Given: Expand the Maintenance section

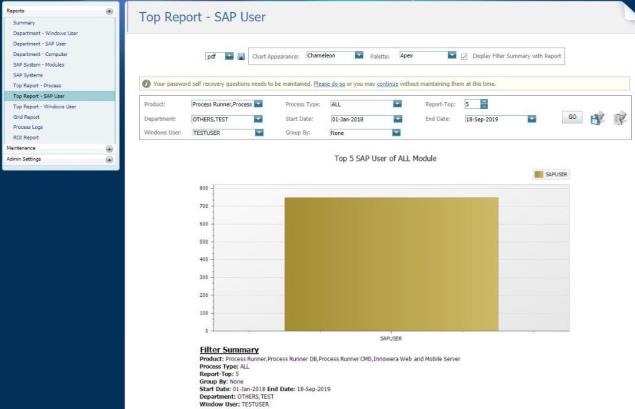Looking at the screenshot, I should [109, 149].
